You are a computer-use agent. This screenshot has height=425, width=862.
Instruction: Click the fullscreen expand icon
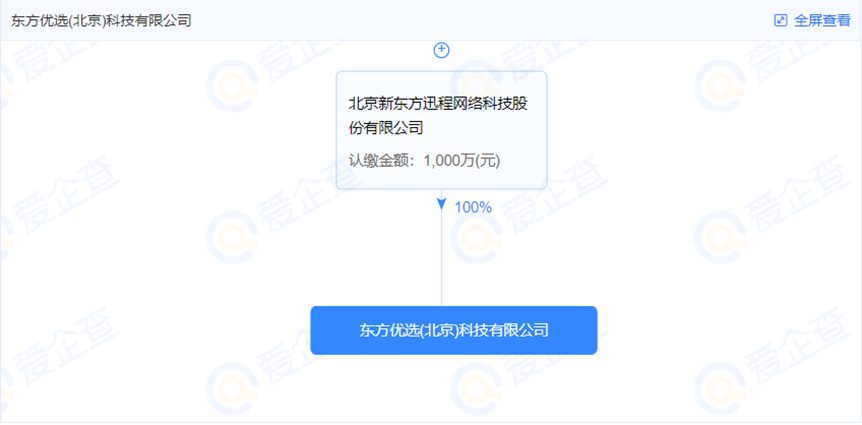click(x=780, y=21)
